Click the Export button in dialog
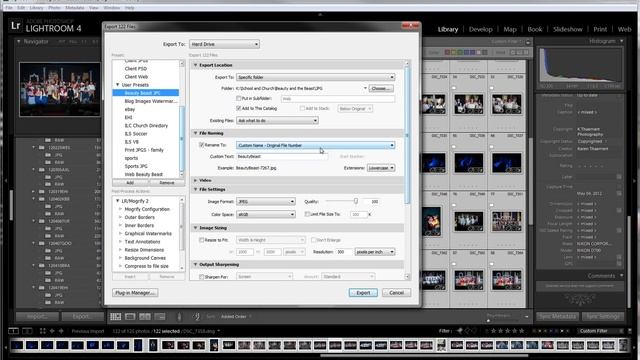The image size is (640, 360). tap(363, 293)
